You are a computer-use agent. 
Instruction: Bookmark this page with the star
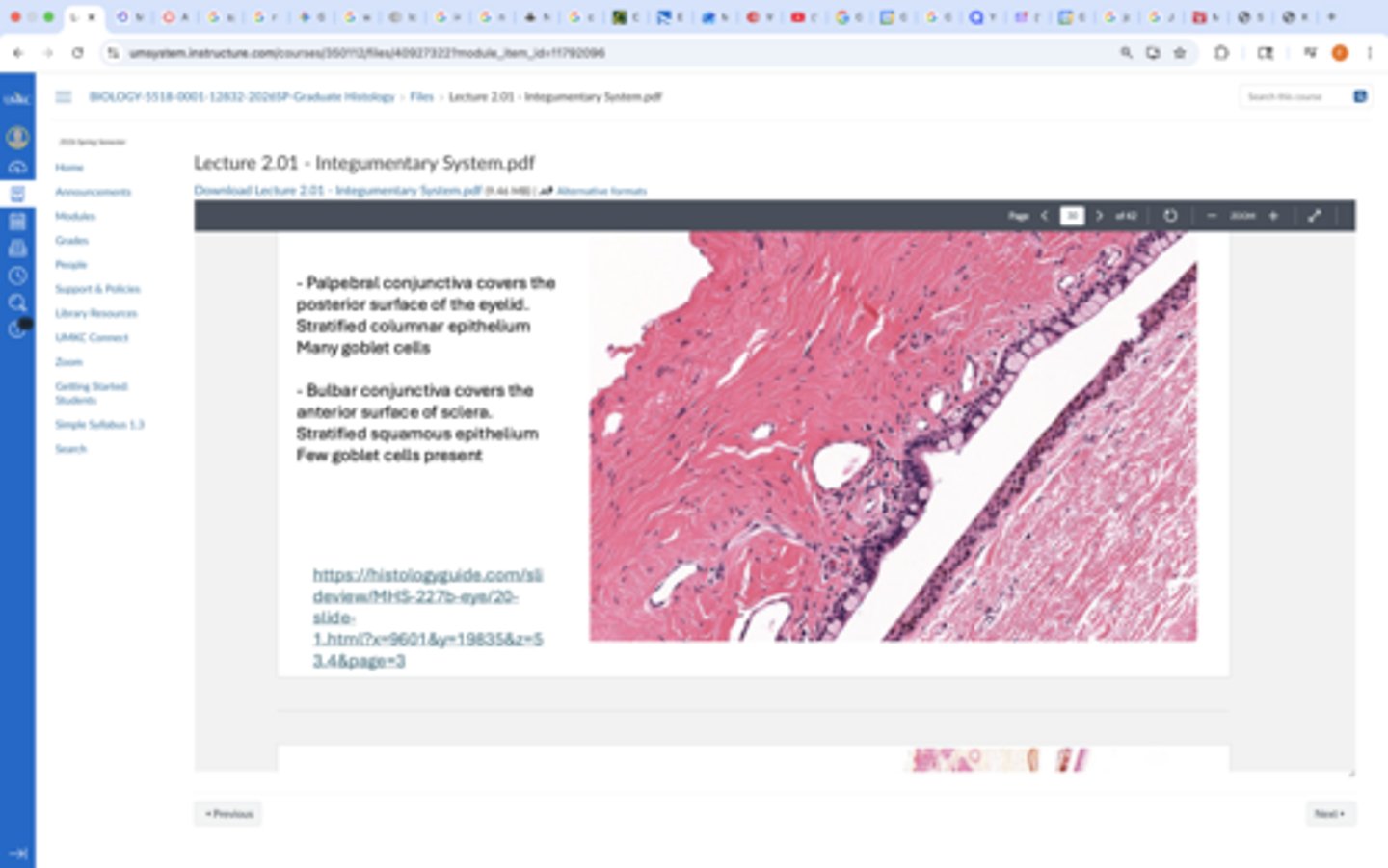tap(1180, 53)
